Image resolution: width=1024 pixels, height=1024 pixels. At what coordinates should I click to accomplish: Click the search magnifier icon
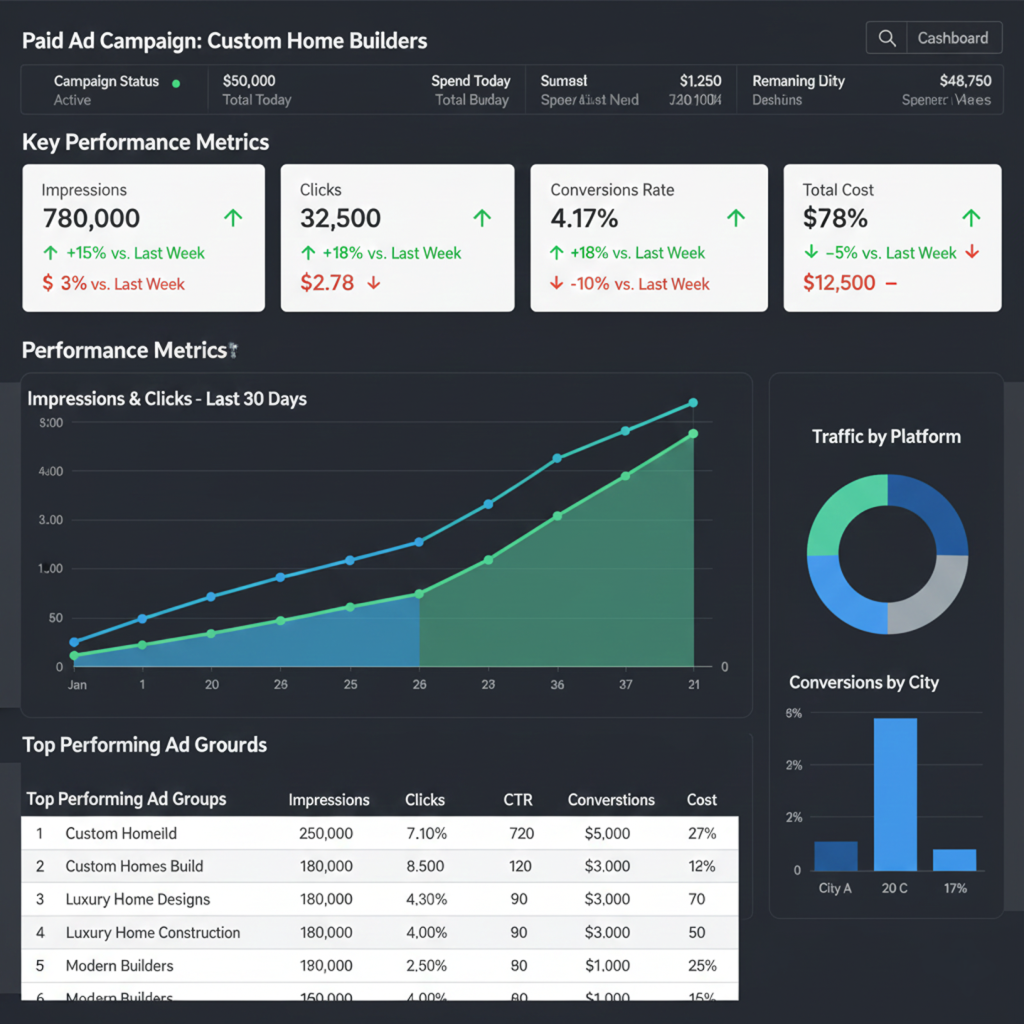click(x=887, y=38)
